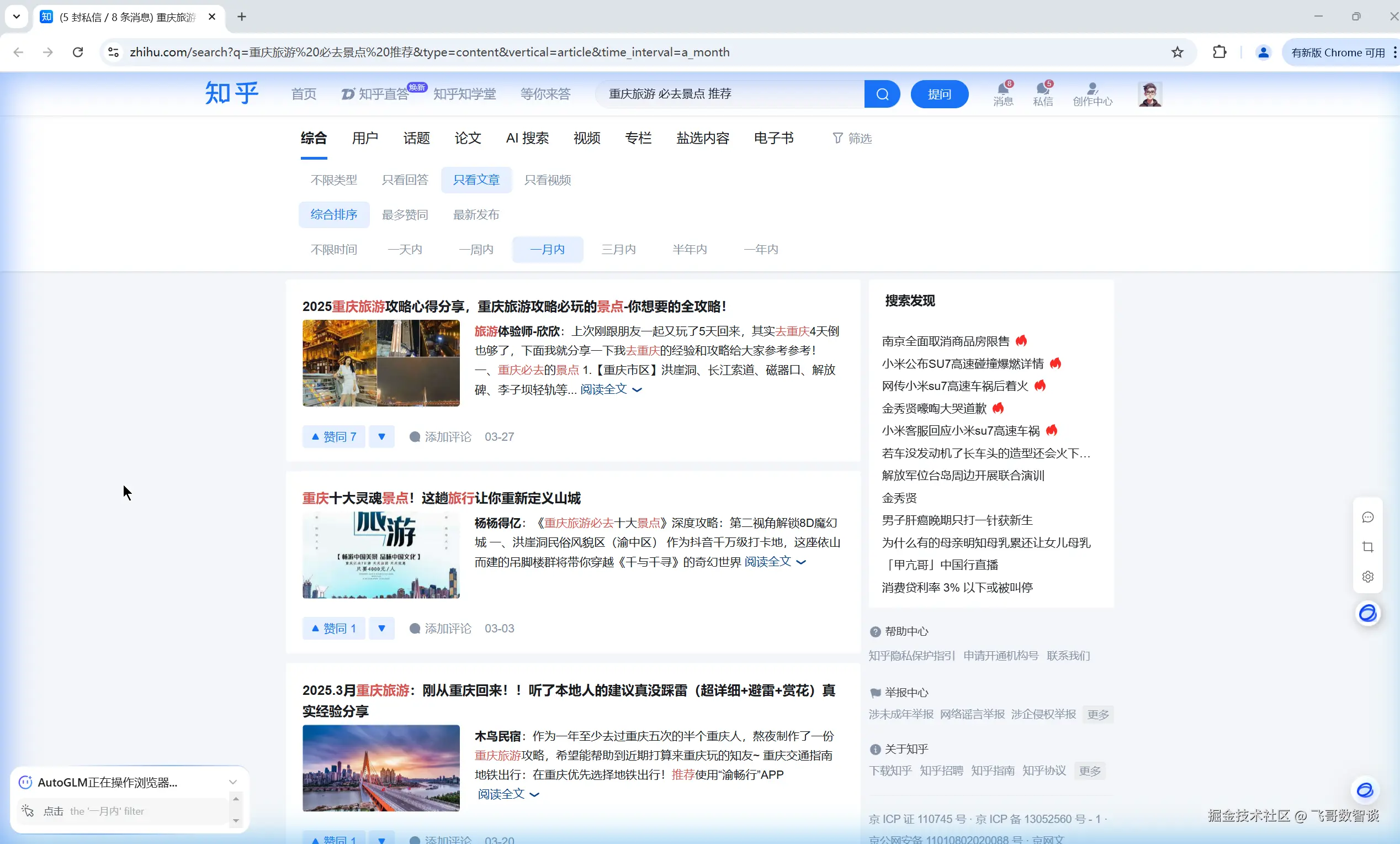This screenshot has width=1400, height=844.
Task: Open 创作中心 creator center icon
Action: point(1092,93)
